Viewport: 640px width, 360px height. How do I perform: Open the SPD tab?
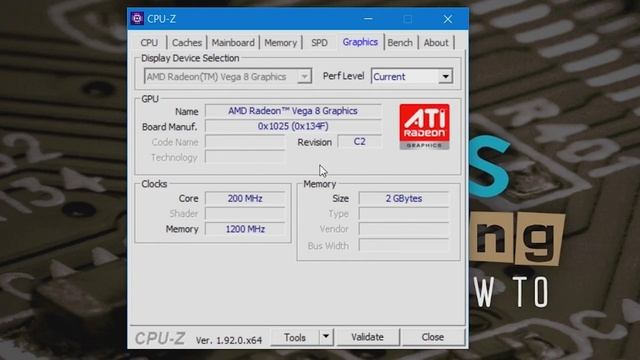click(319, 42)
